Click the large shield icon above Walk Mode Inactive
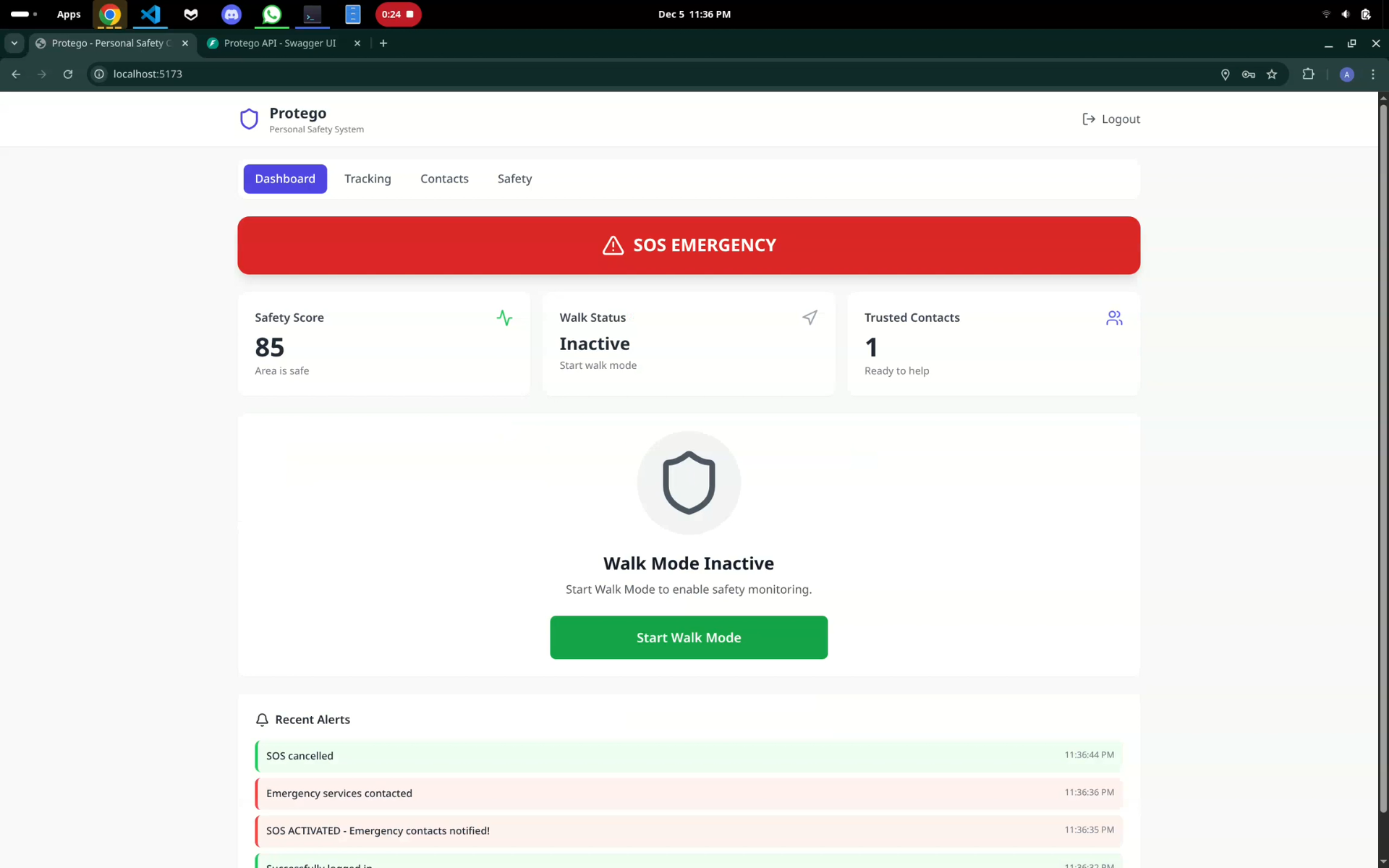 tap(689, 482)
